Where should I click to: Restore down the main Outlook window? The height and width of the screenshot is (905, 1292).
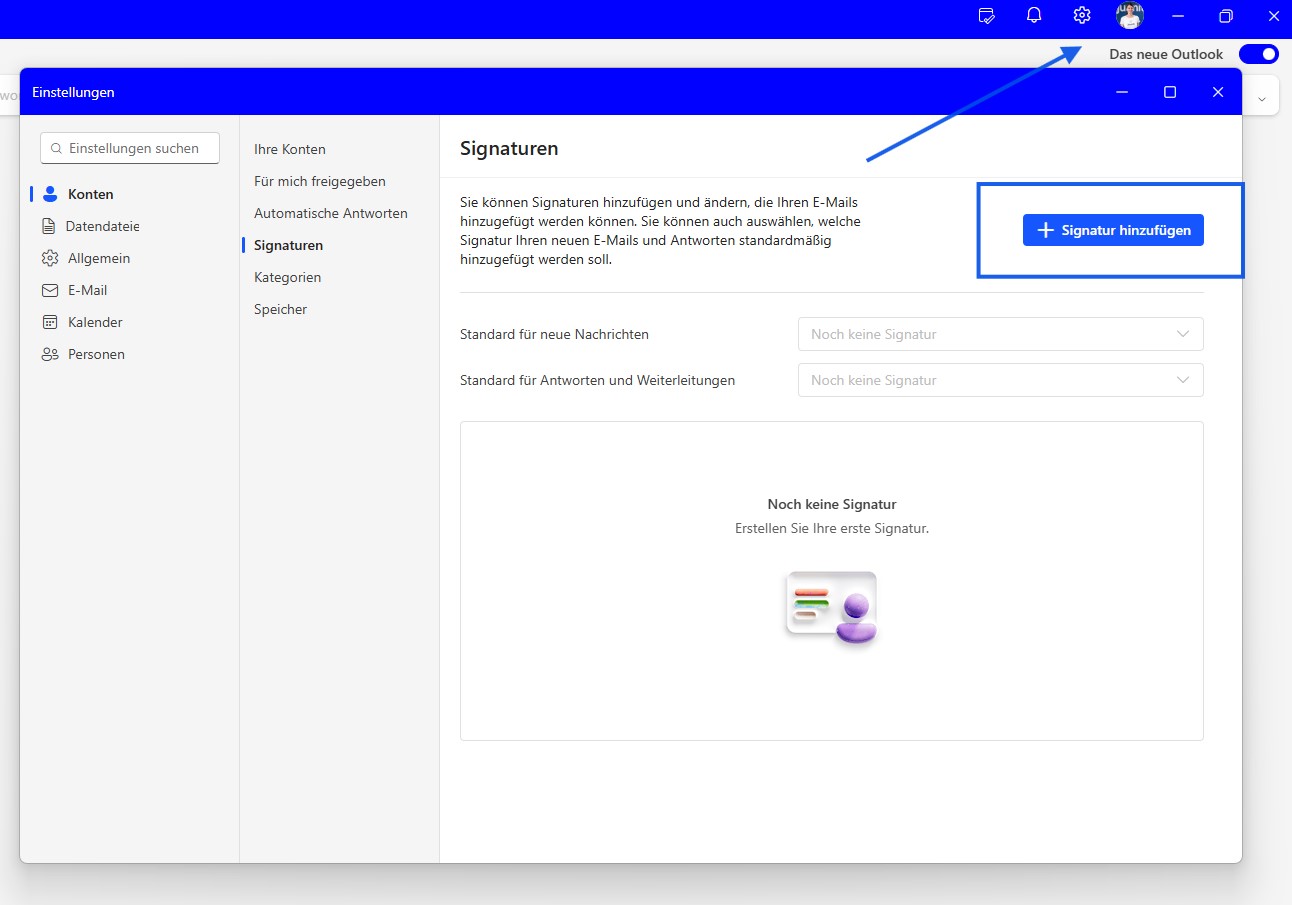pyautogui.click(x=1226, y=16)
